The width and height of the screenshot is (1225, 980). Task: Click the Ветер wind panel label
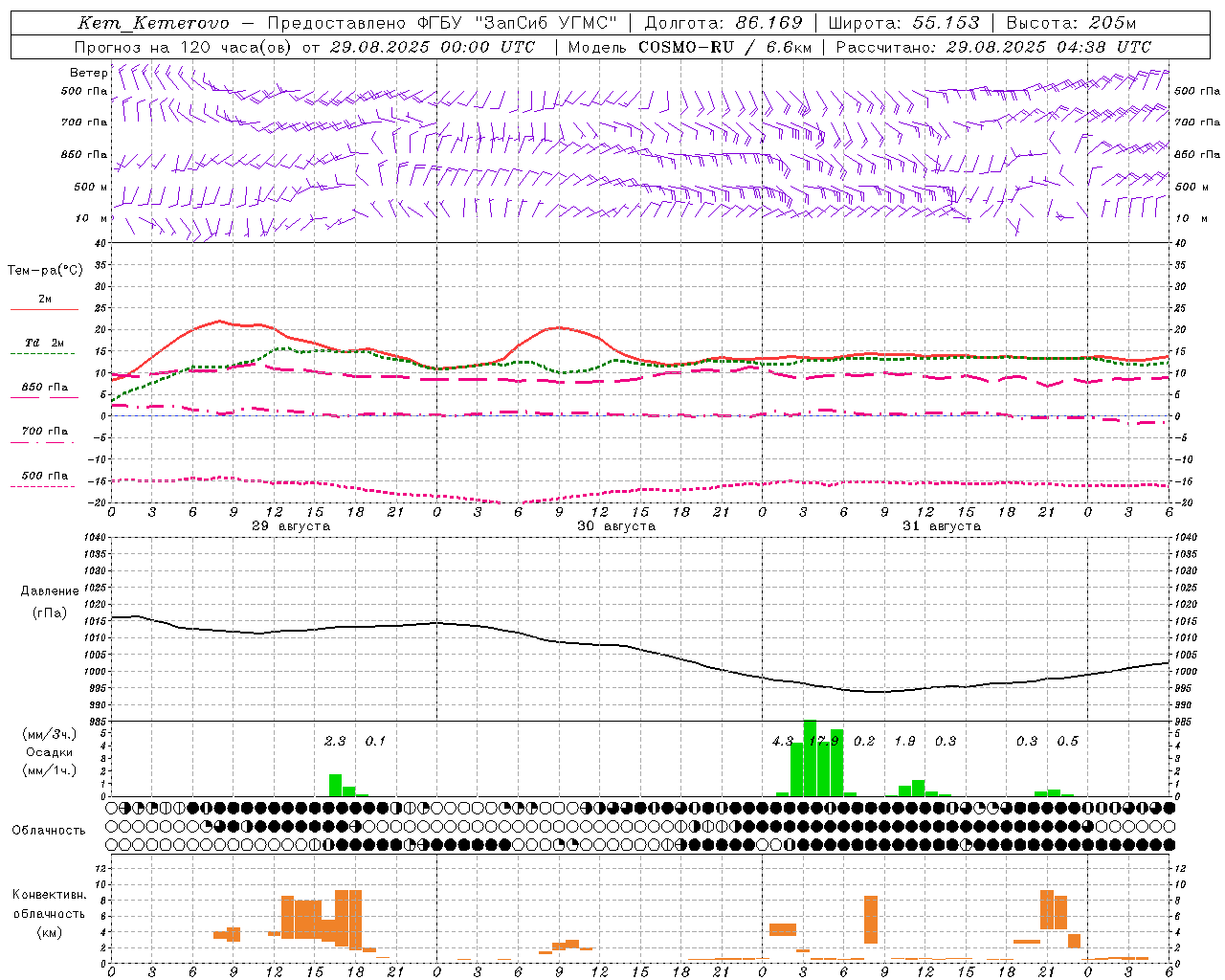(x=88, y=73)
